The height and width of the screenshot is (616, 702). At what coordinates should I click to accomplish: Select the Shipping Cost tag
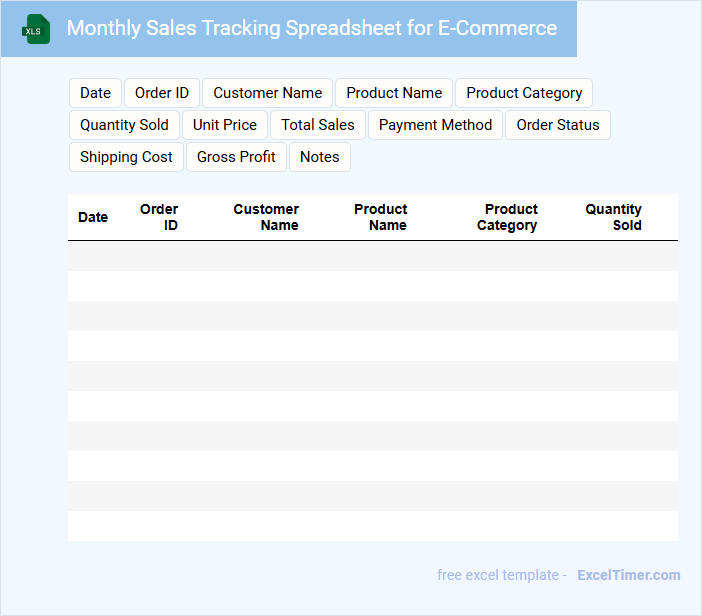tap(126, 157)
